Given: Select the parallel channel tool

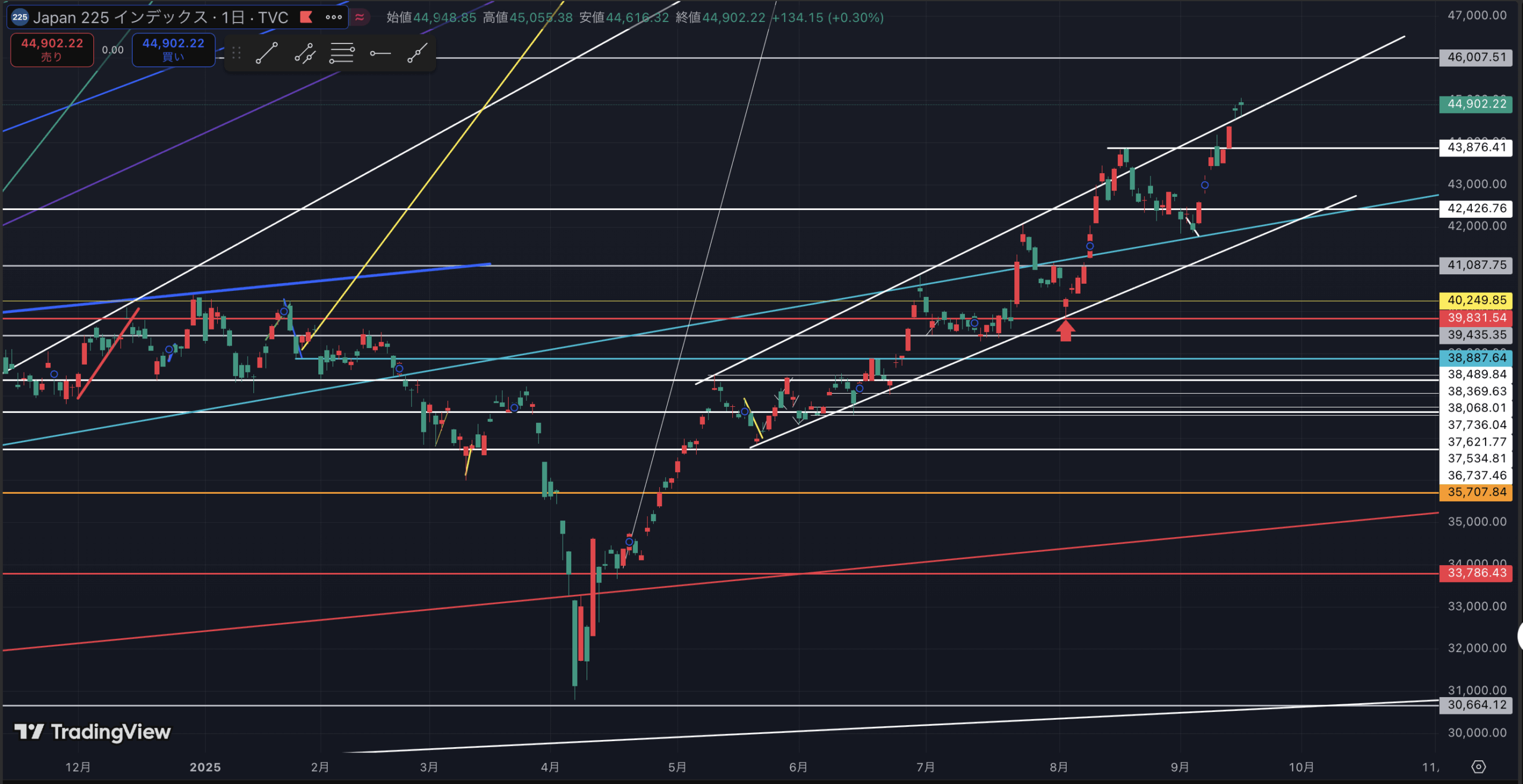Looking at the screenshot, I should click(x=305, y=54).
